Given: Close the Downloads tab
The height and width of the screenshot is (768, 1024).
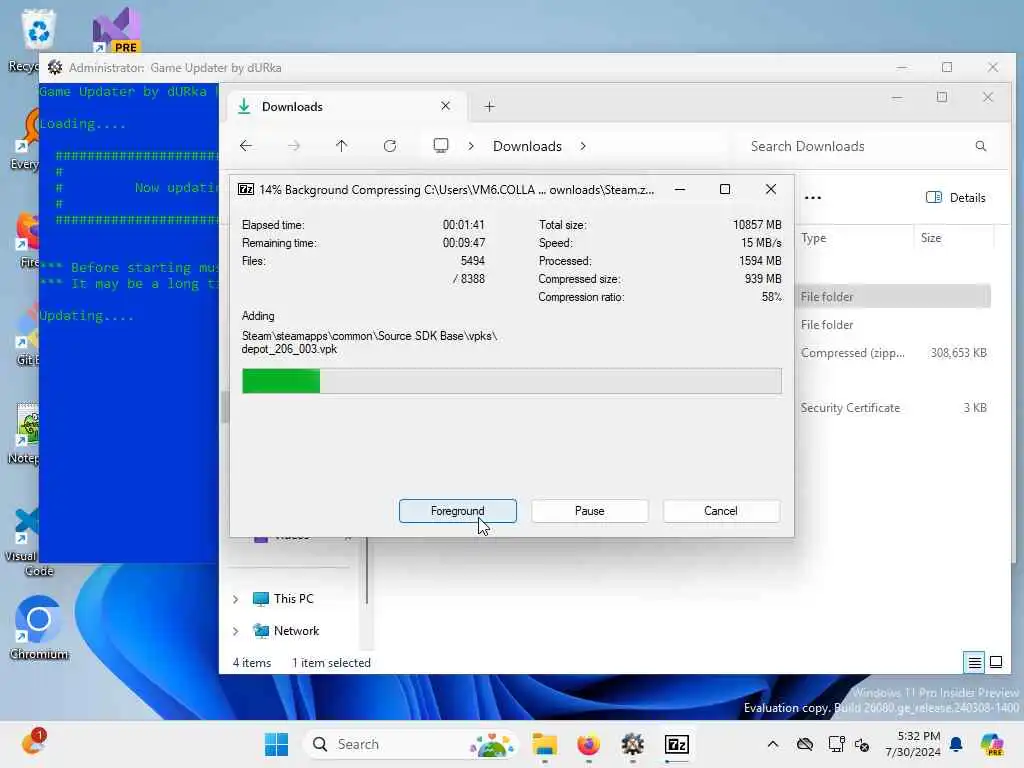Looking at the screenshot, I should point(445,106).
